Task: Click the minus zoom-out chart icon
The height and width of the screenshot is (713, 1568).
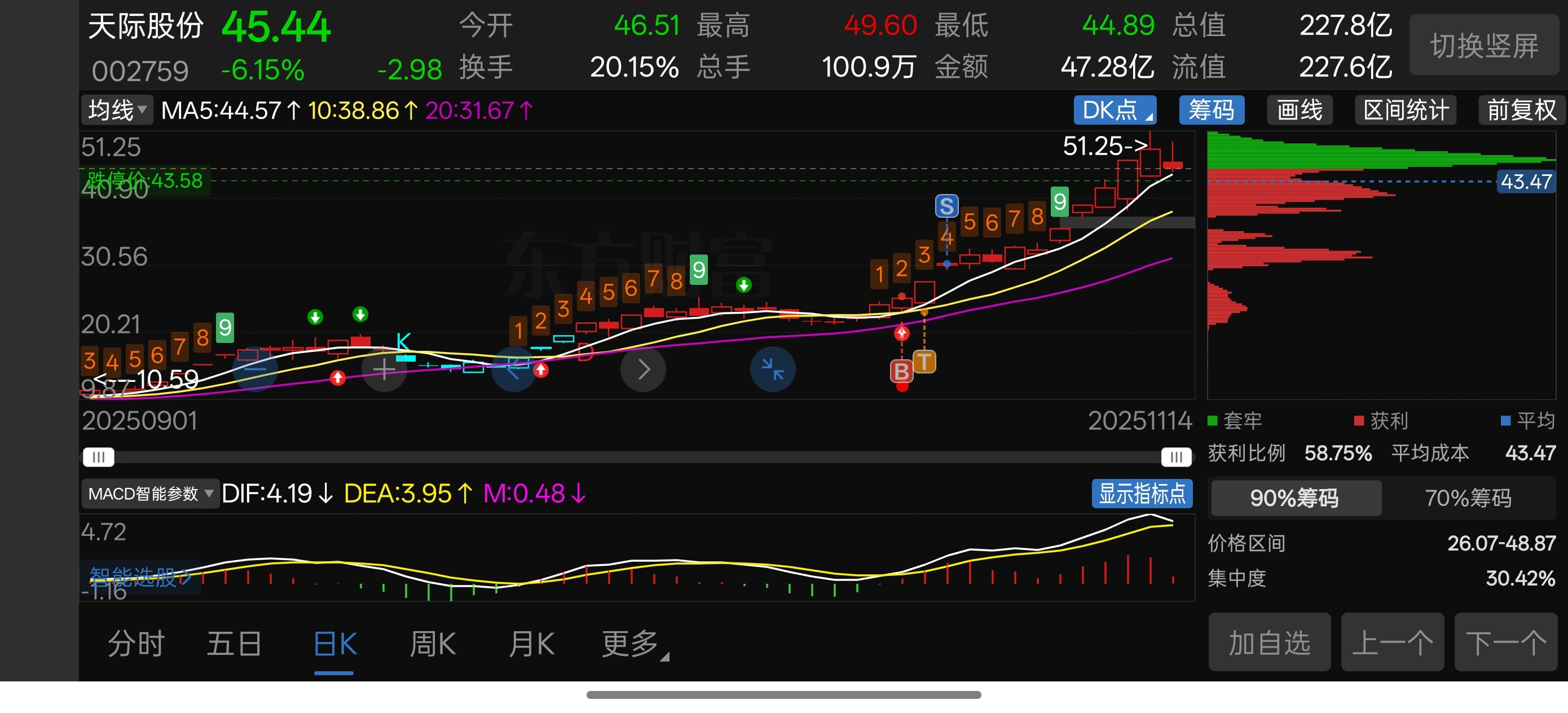Action: click(255, 369)
